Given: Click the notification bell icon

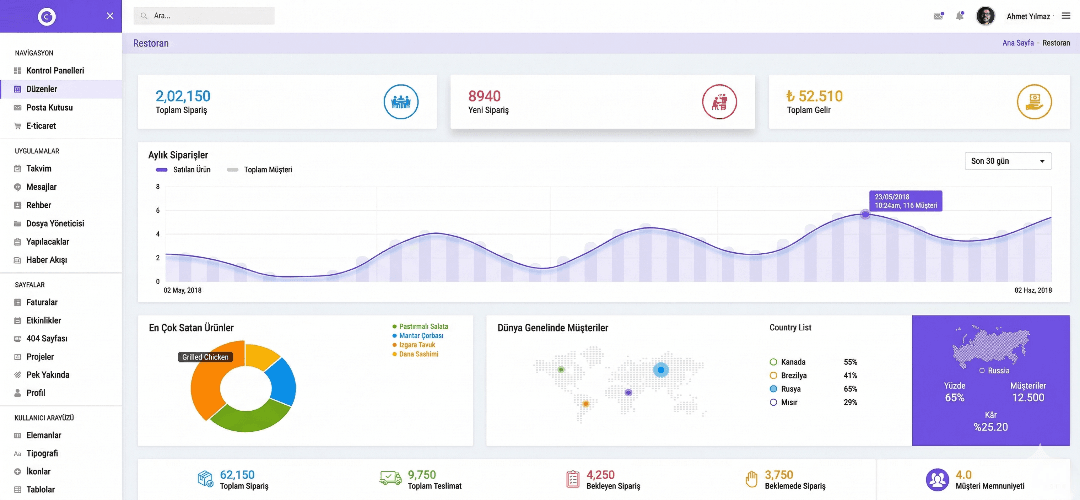Looking at the screenshot, I should pos(960,16).
